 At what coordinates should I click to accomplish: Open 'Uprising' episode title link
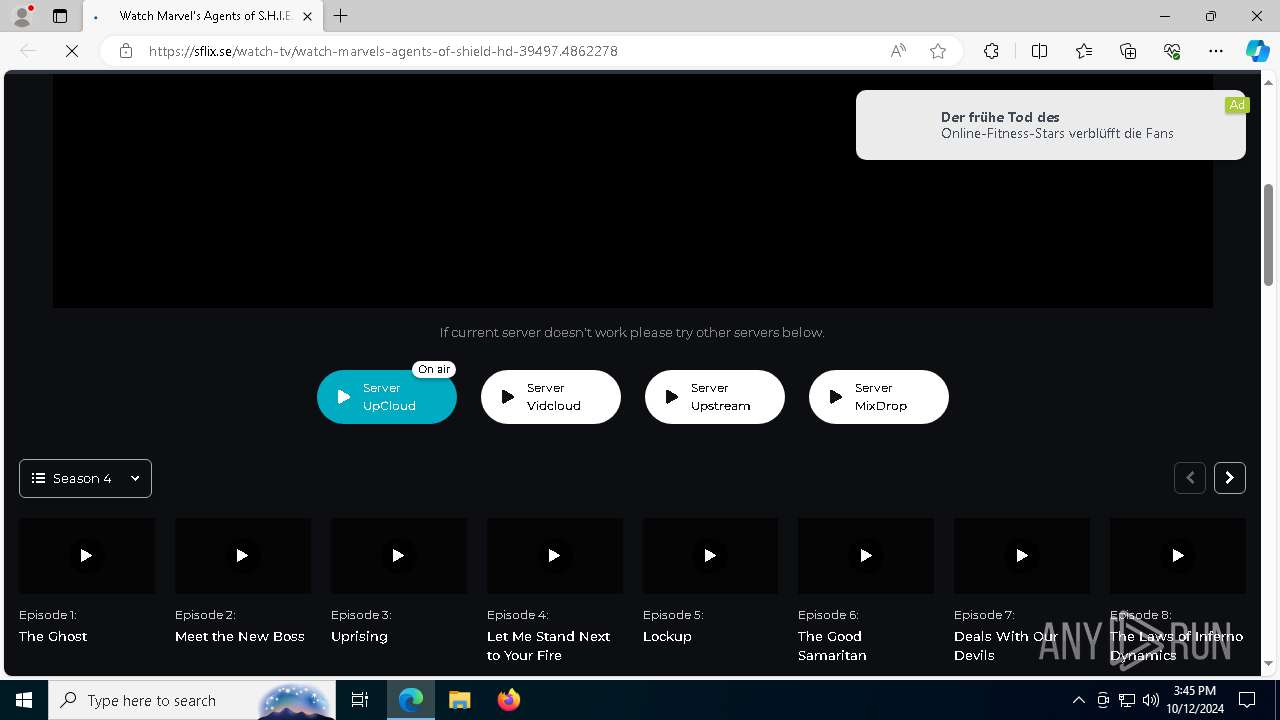(359, 636)
